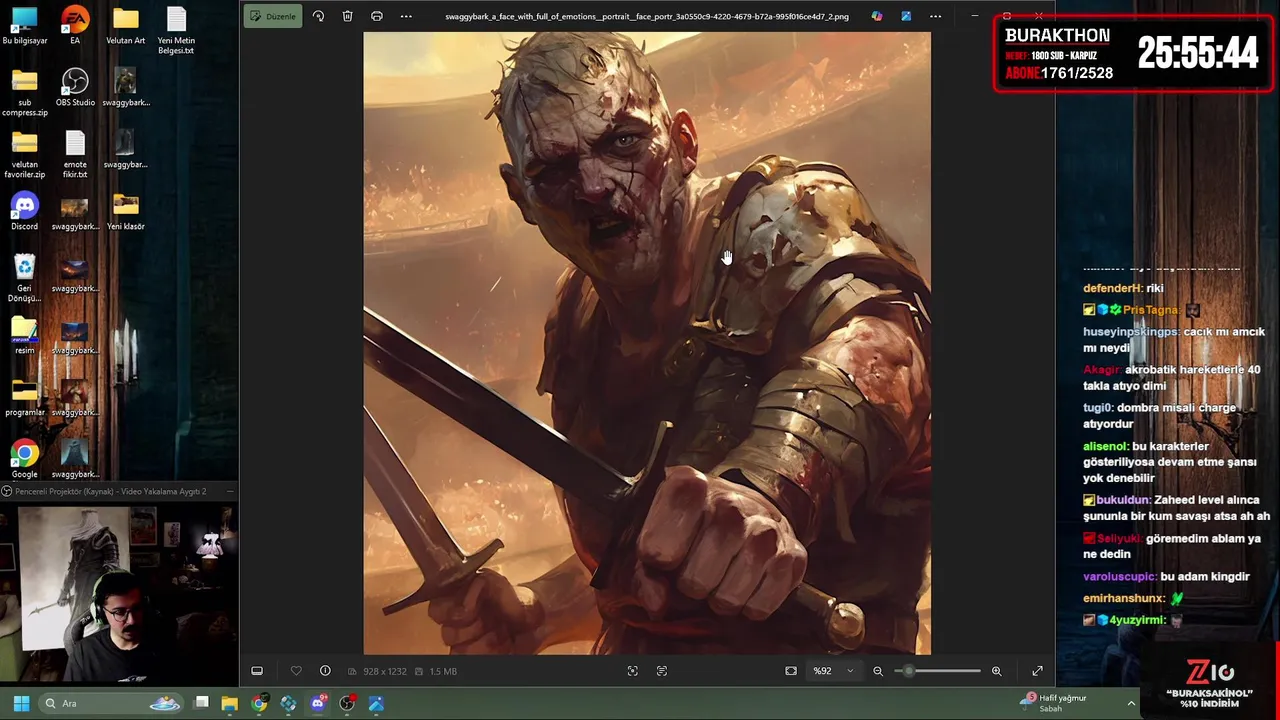This screenshot has height=720, width=1280.
Task: Enter full screen with expand arrows
Action: coord(1037,671)
